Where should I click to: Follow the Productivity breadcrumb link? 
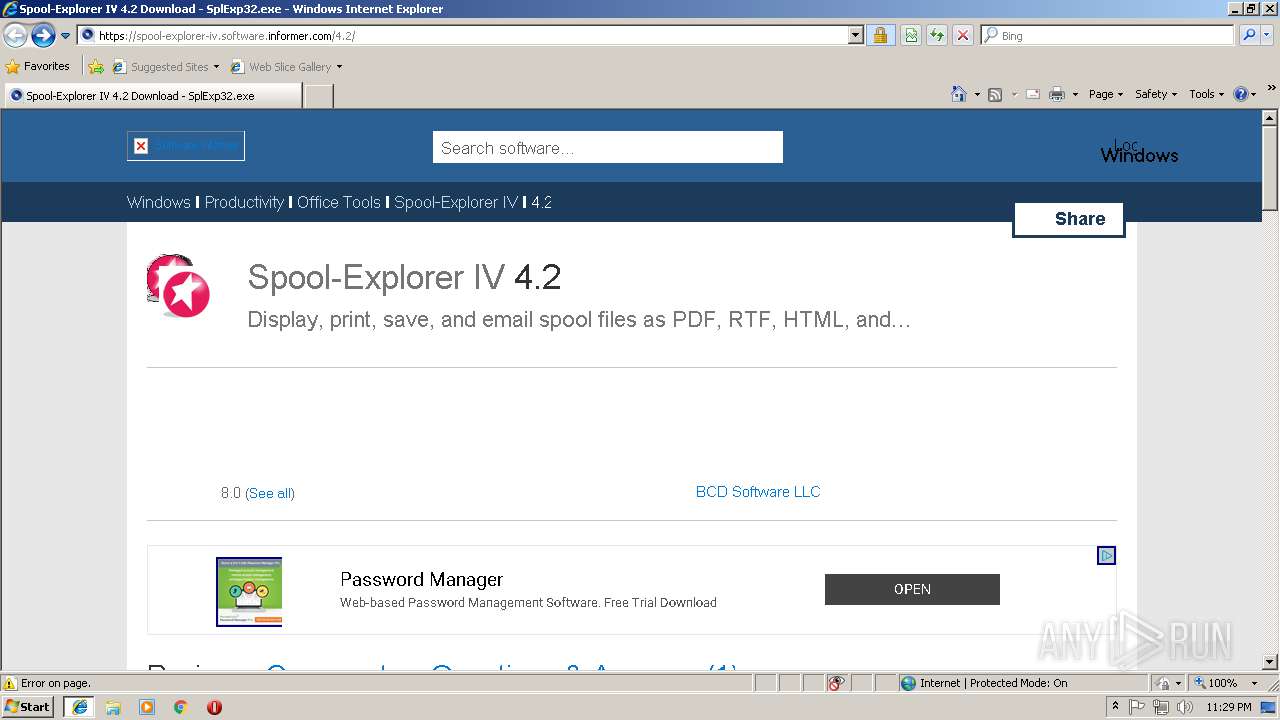tap(244, 202)
